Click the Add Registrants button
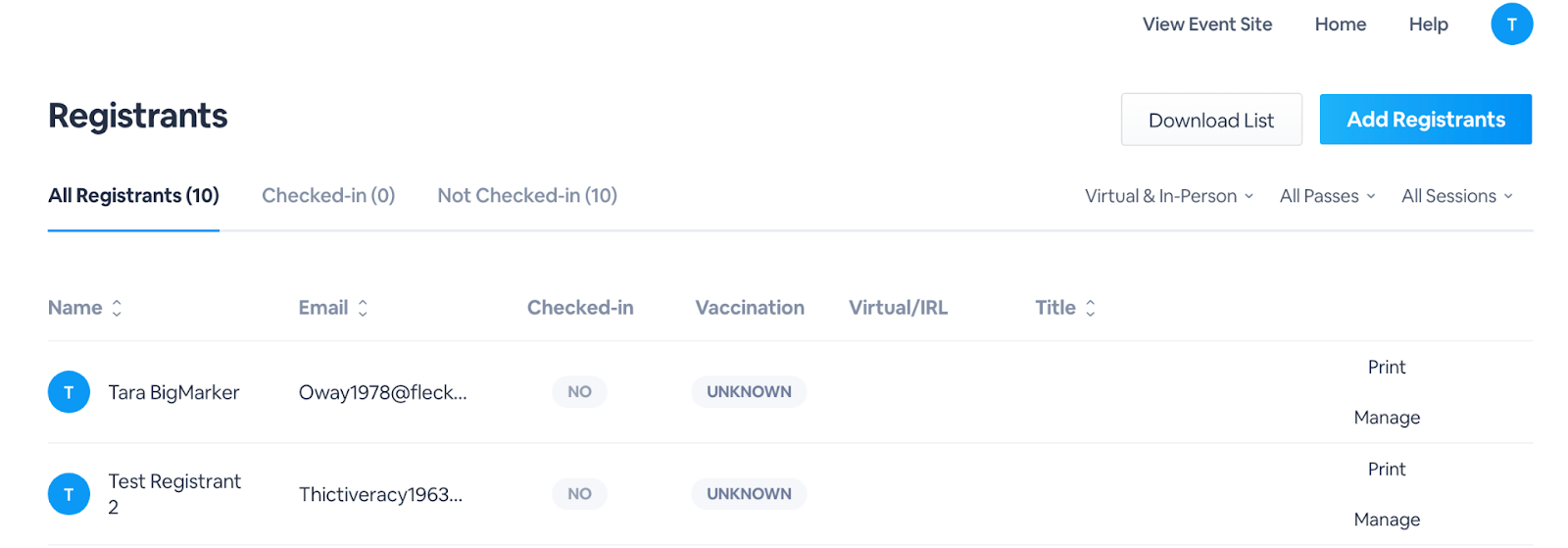This screenshot has width=1568, height=548. [x=1425, y=120]
